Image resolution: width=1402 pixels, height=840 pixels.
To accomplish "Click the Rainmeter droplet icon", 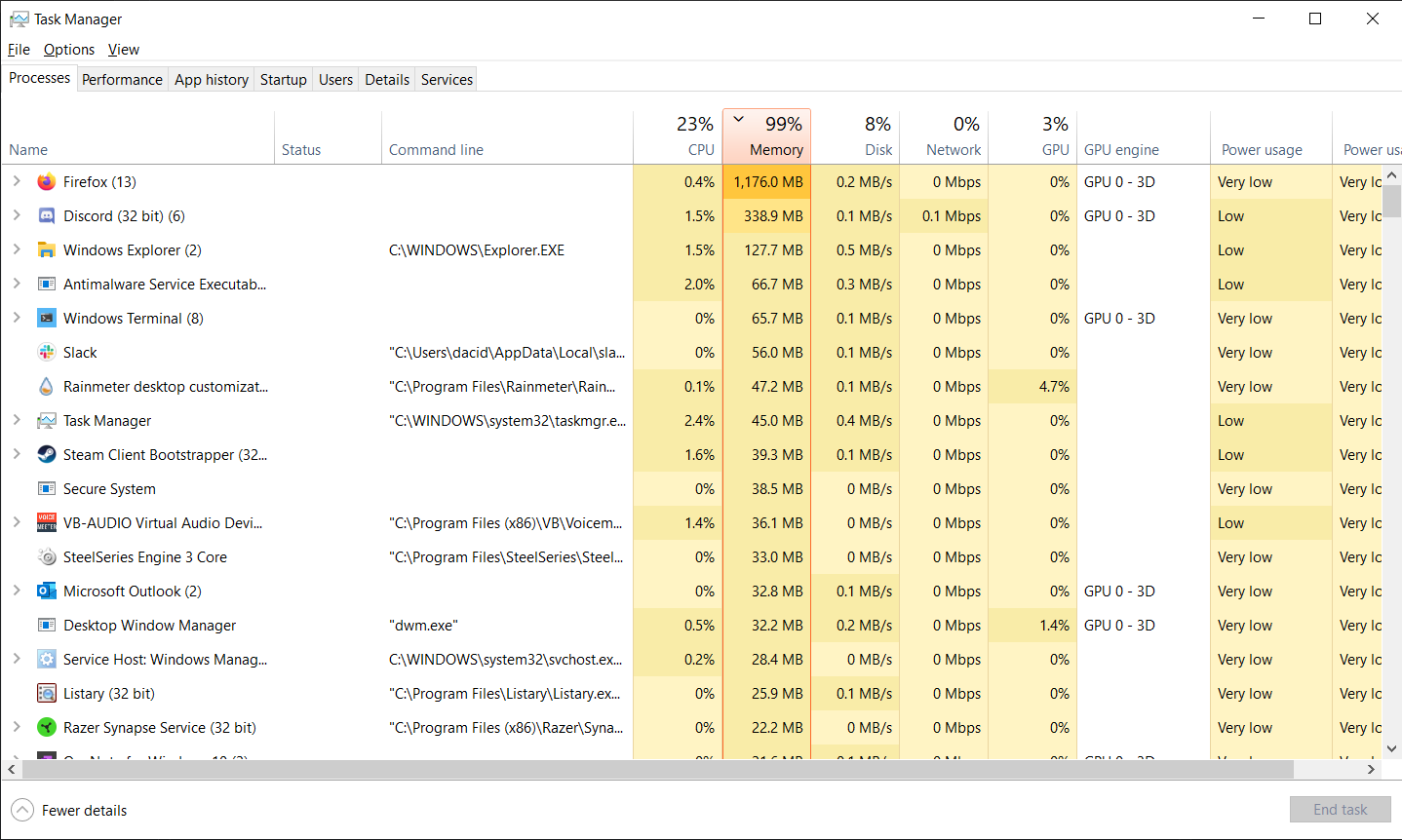I will tap(46, 386).
